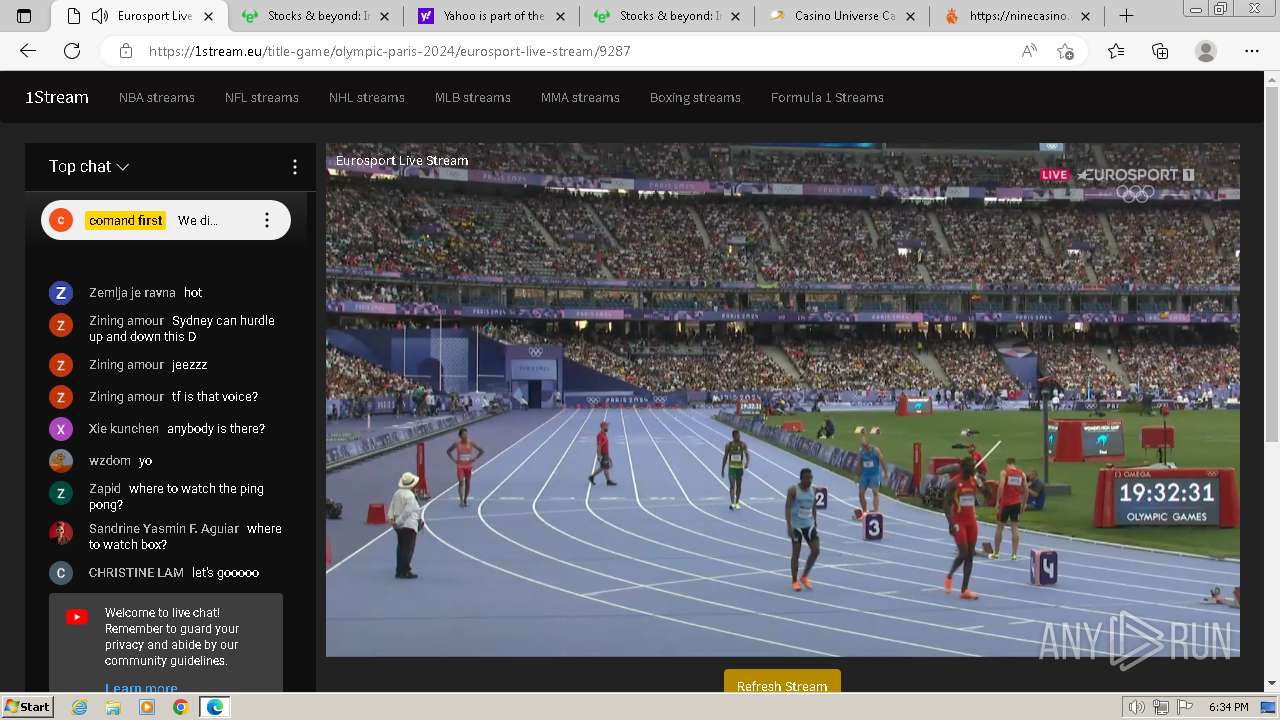Click the YouTube logo in welcome notice
Viewport: 1280px width, 720px height.
(x=77, y=617)
